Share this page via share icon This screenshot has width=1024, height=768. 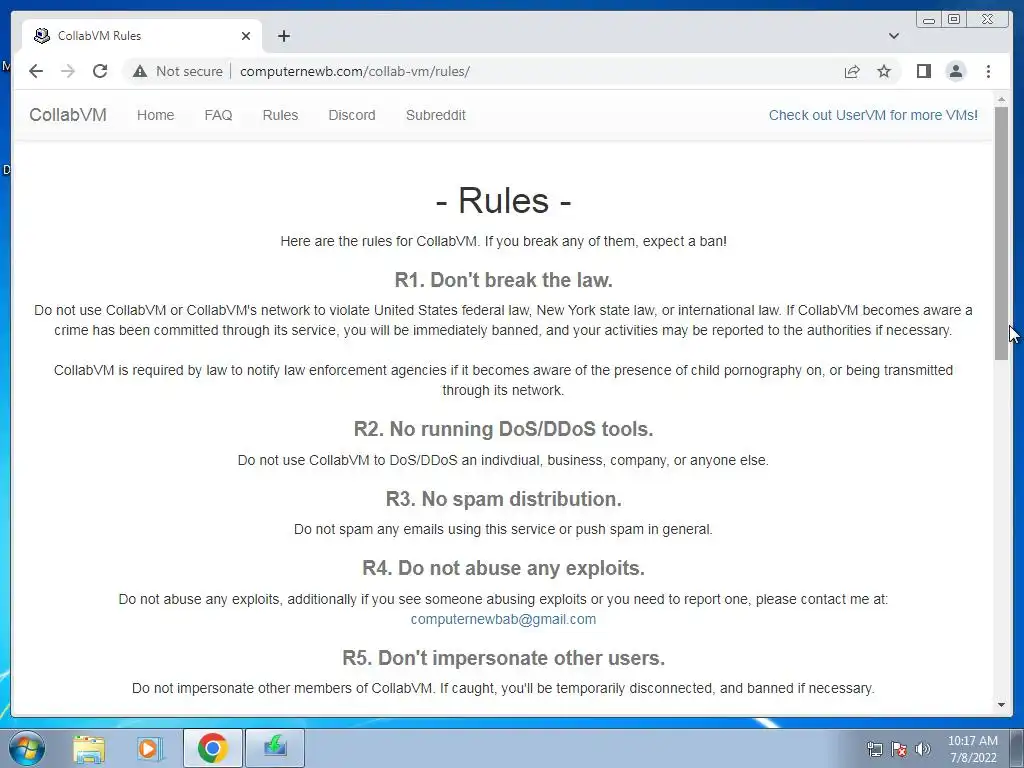[852, 71]
